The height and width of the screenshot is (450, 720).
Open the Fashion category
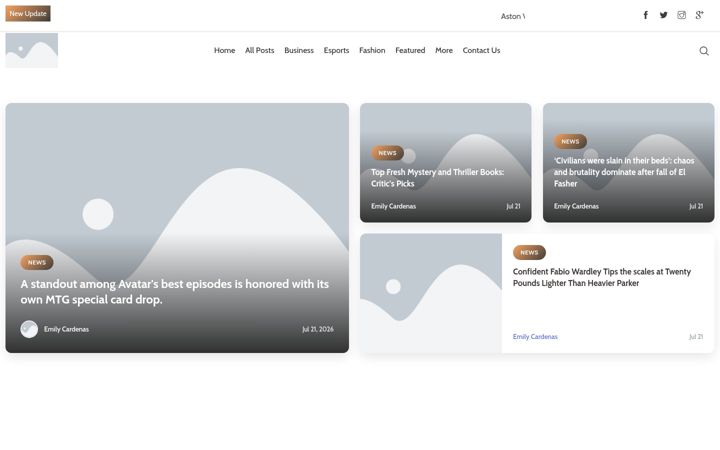pyautogui.click(x=372, y=51)
